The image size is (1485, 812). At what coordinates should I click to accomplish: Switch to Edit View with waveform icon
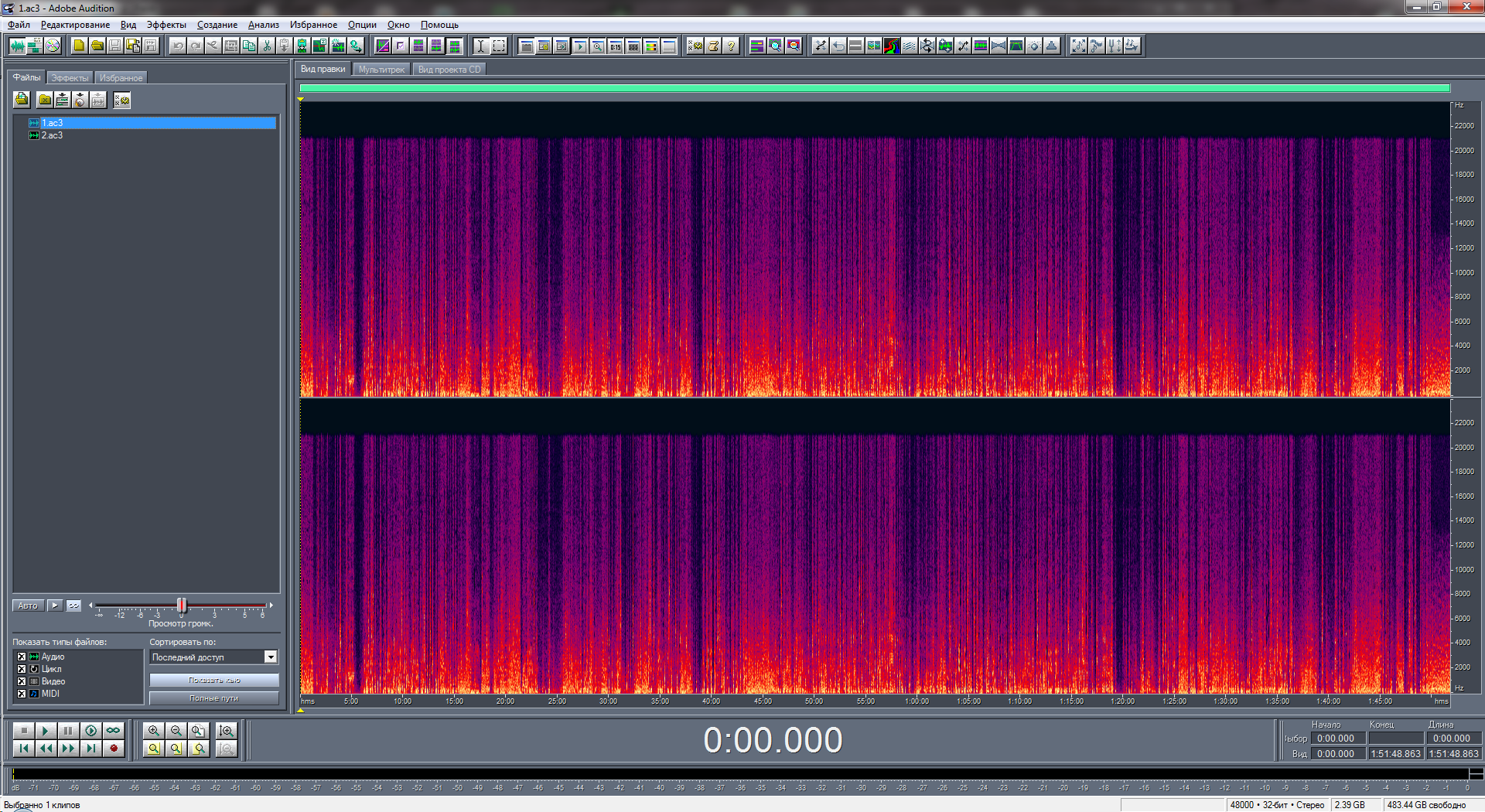coord(16,46)
